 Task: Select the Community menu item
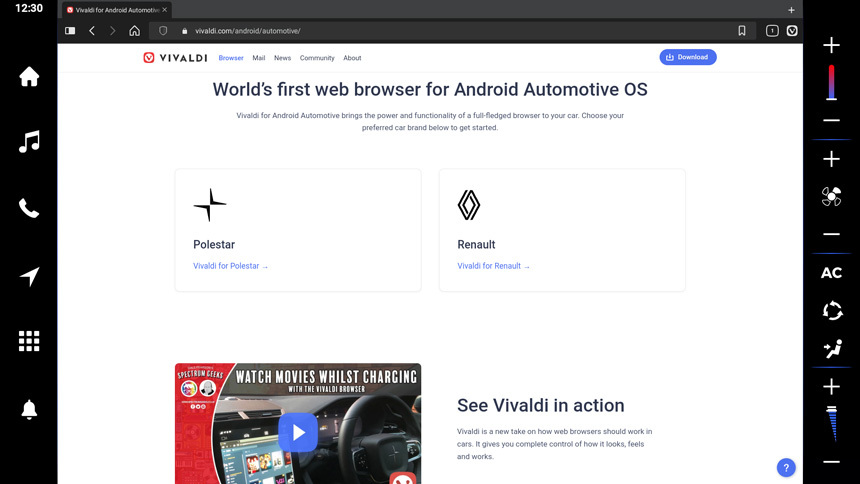[x=317, y=58]
